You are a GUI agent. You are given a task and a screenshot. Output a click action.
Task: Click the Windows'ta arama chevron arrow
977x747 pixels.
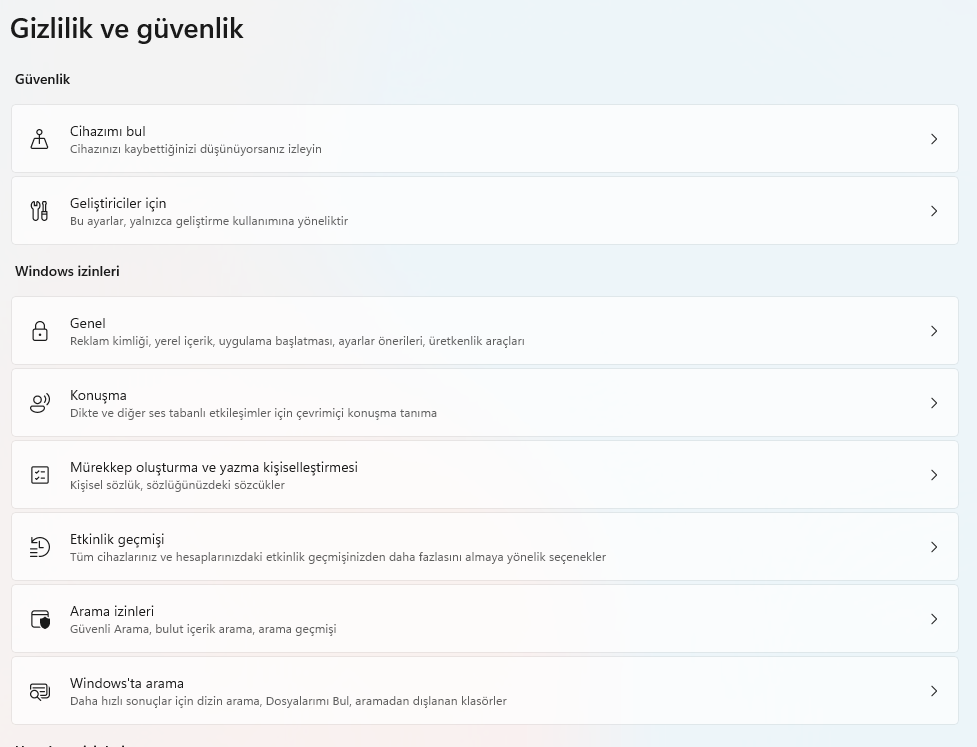[x=933, y=691]
